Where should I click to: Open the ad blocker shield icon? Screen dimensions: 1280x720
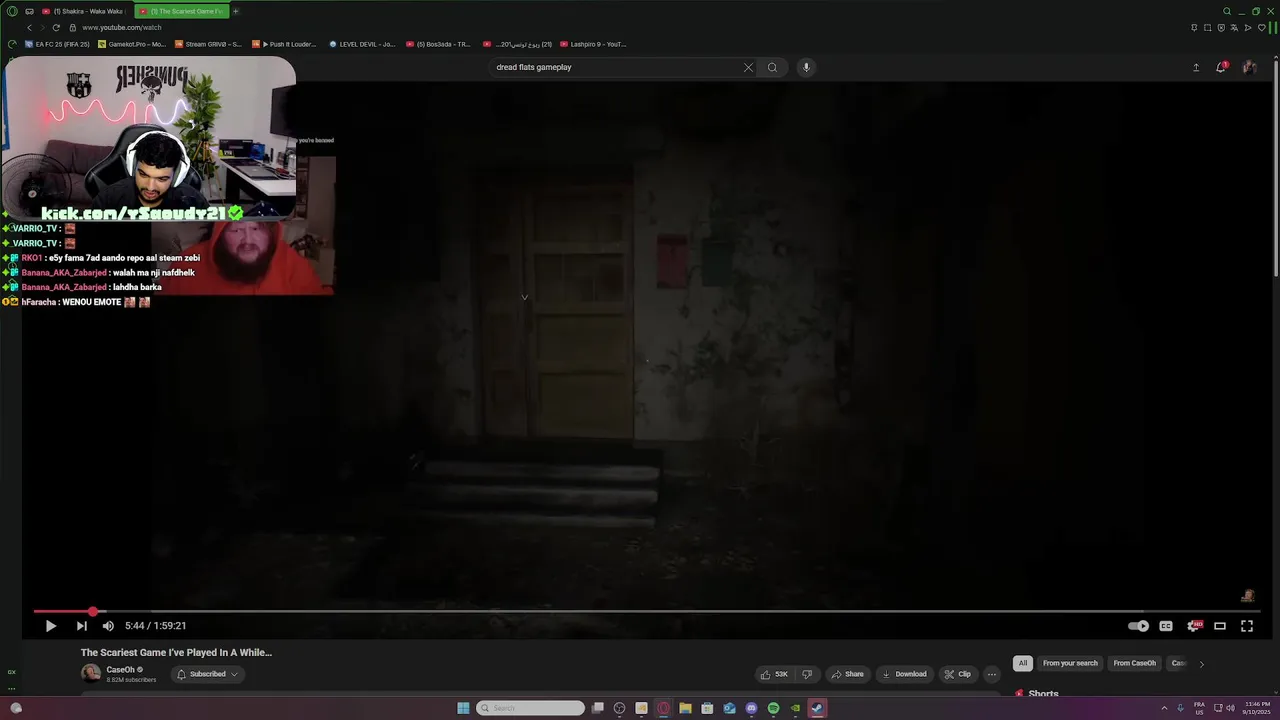click(1221, 27)
